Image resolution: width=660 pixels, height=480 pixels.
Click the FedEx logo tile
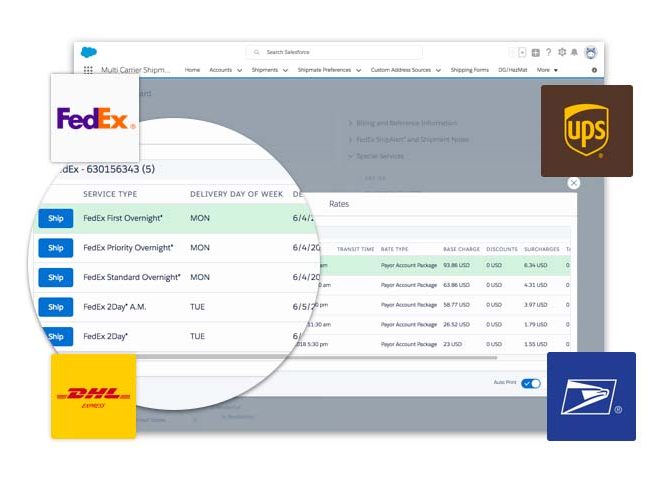point(95,118)
